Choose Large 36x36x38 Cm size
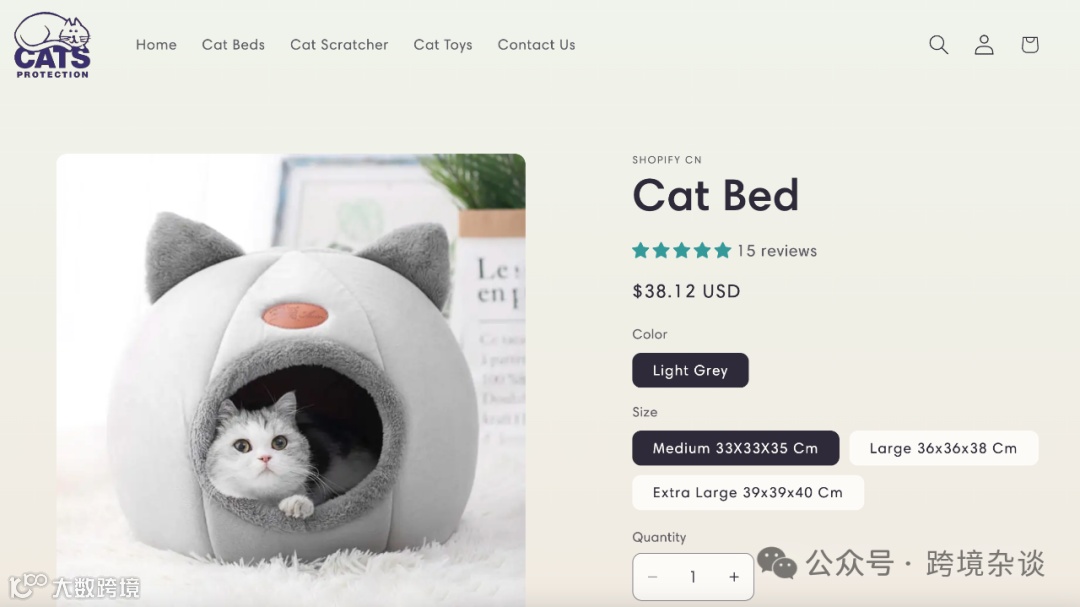The image size is (1080, 607). [944, 448]
